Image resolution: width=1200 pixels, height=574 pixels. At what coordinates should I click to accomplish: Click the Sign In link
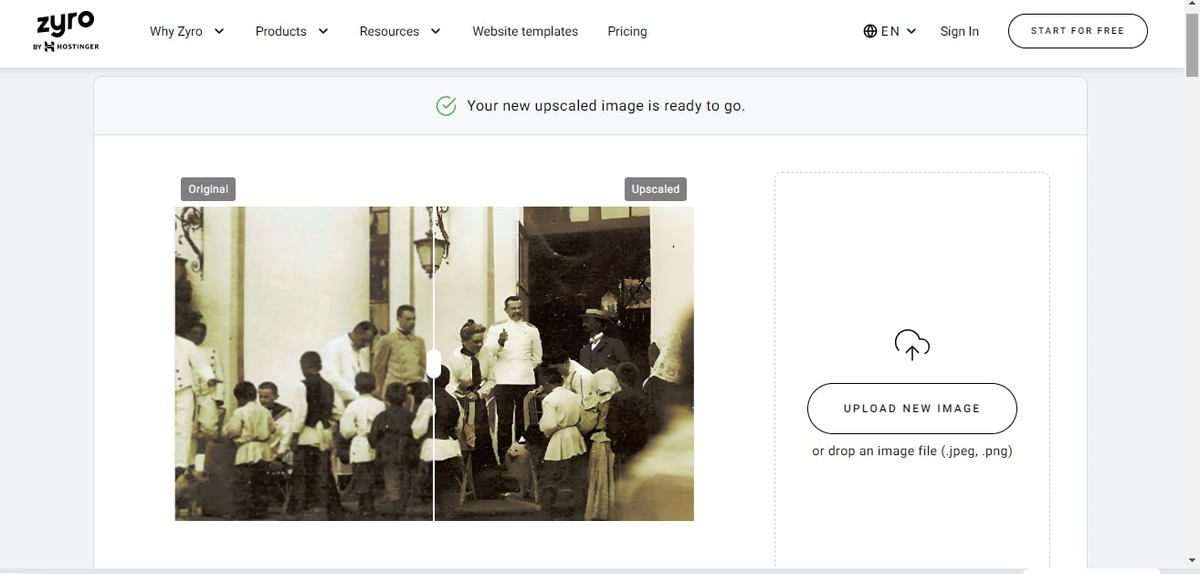[x=959, y=31]
